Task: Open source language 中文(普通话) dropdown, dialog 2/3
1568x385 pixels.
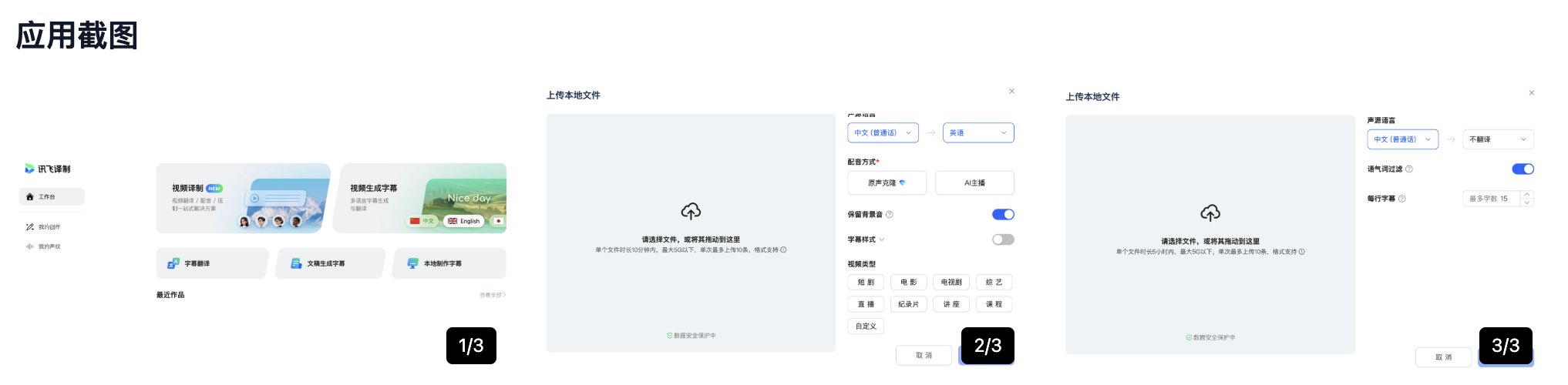Action: pyautogui.click(x=883, y=133)
